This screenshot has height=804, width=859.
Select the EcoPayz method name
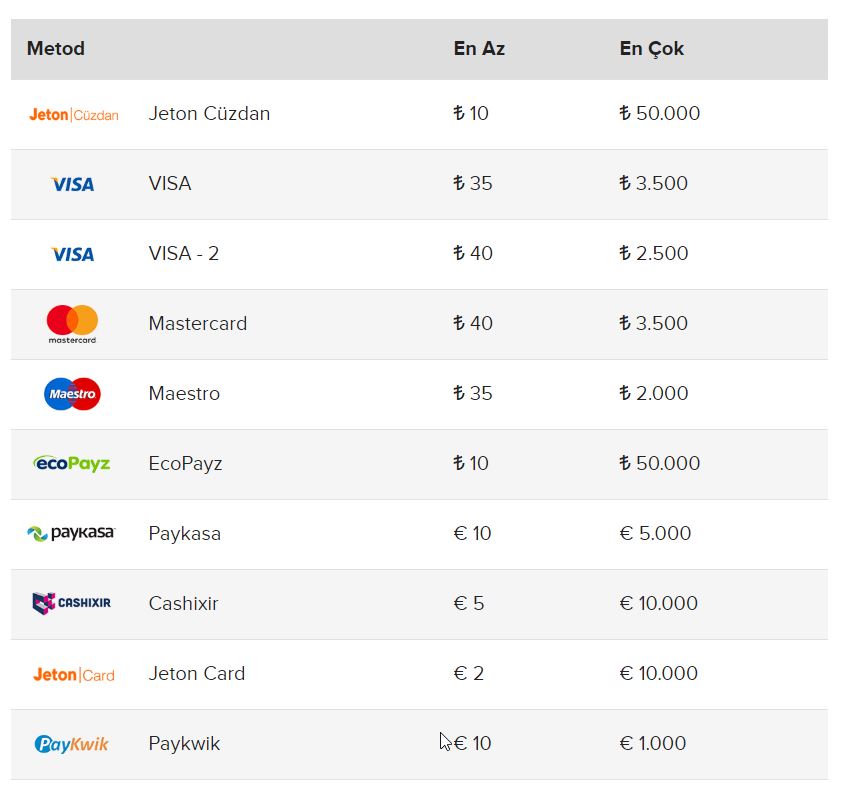pos(186,464)
